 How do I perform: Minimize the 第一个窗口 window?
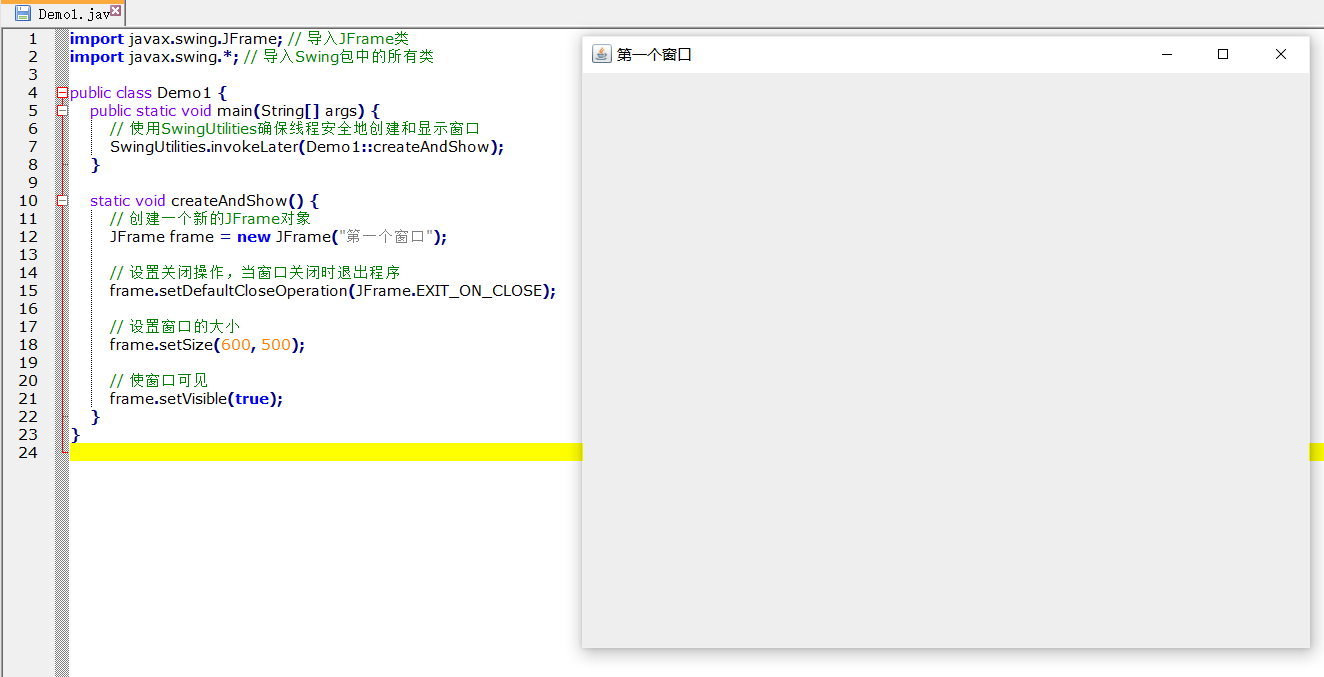[1166, 55]
